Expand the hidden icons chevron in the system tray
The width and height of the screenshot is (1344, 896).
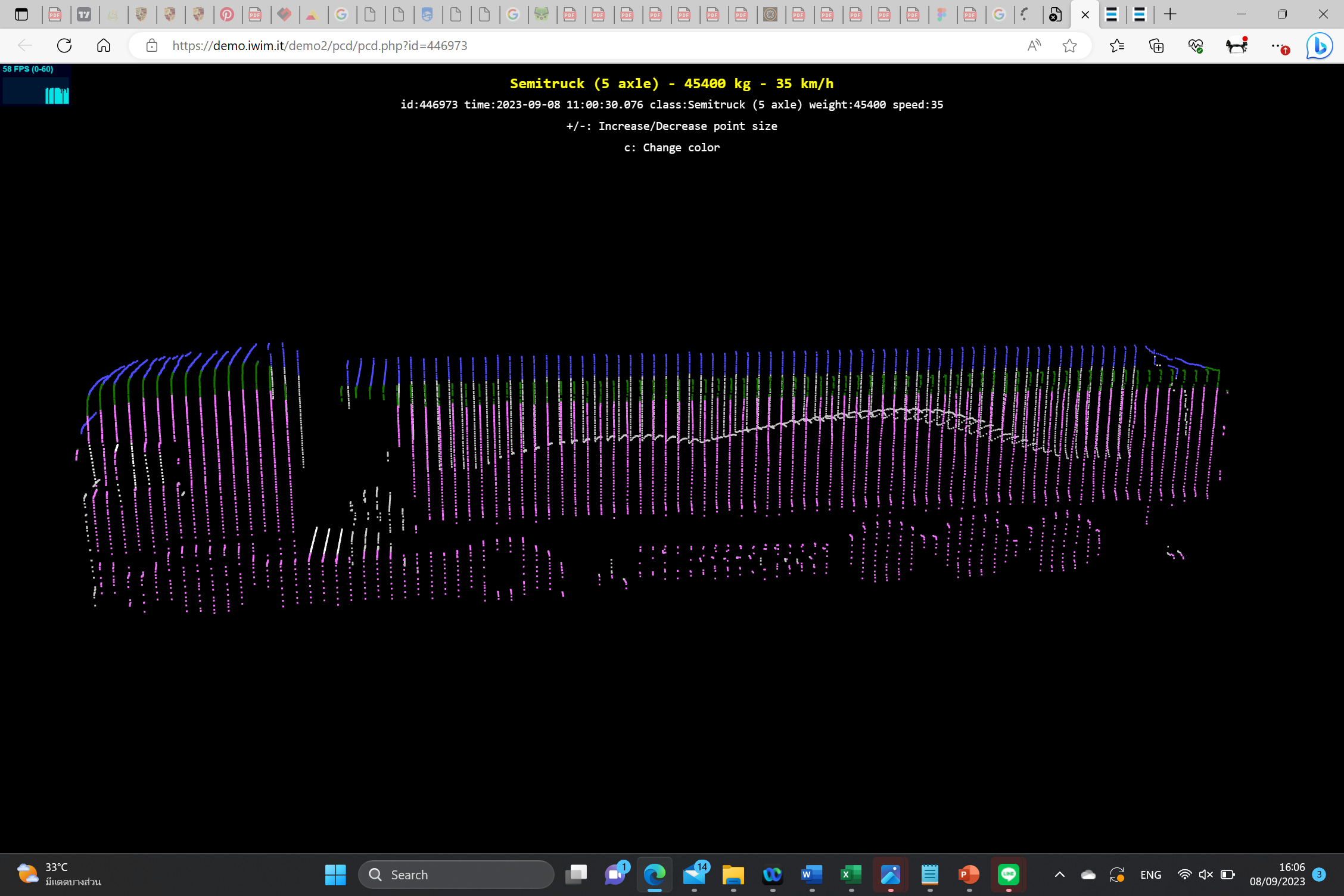pos(1059,875)
